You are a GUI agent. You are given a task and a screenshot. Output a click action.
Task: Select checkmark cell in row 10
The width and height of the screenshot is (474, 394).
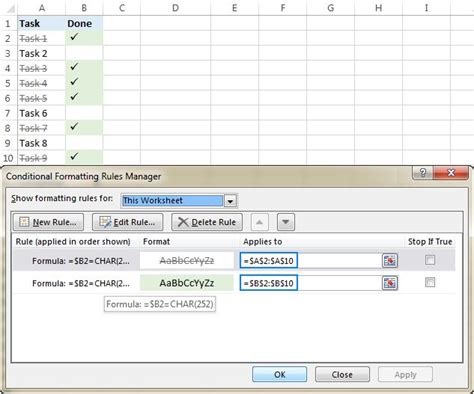coord(84,157)
